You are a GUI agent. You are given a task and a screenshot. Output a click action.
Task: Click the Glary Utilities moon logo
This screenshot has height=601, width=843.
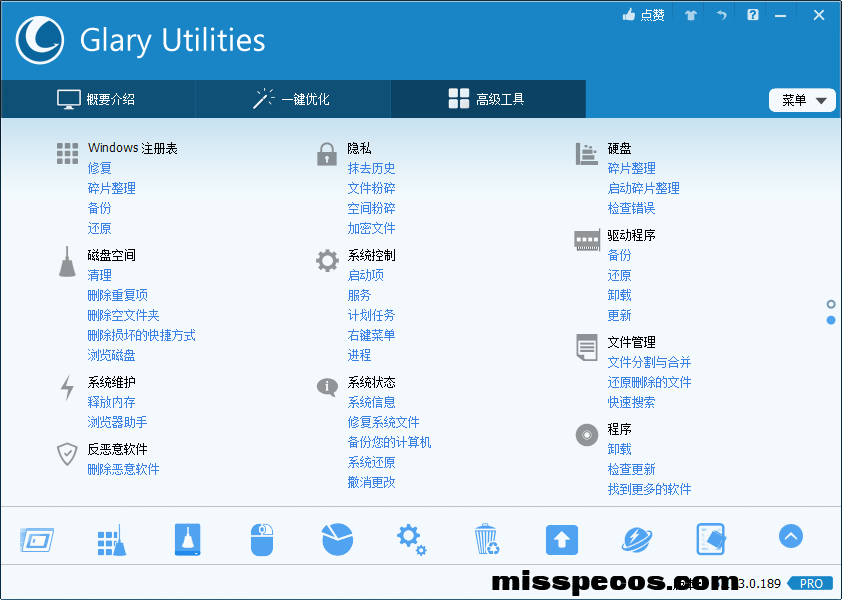point(40,40)
